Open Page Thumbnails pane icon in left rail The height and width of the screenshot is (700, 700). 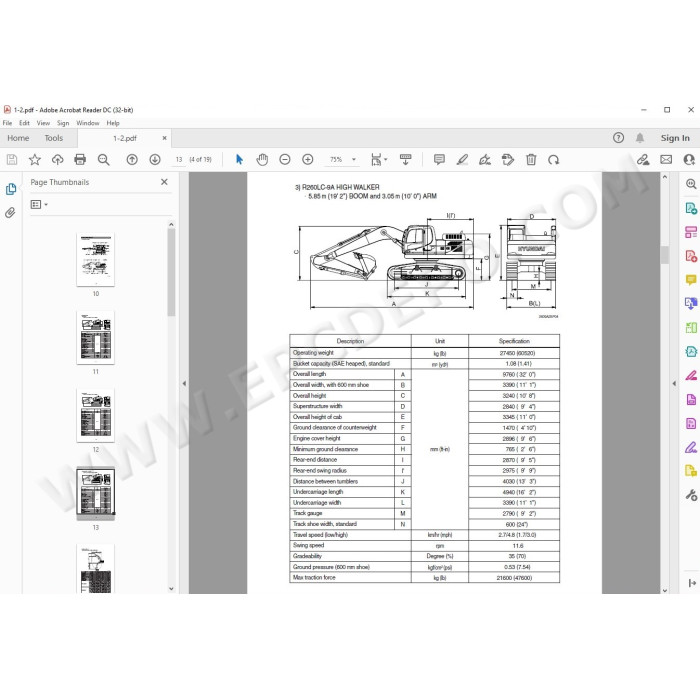coord(11,189)
